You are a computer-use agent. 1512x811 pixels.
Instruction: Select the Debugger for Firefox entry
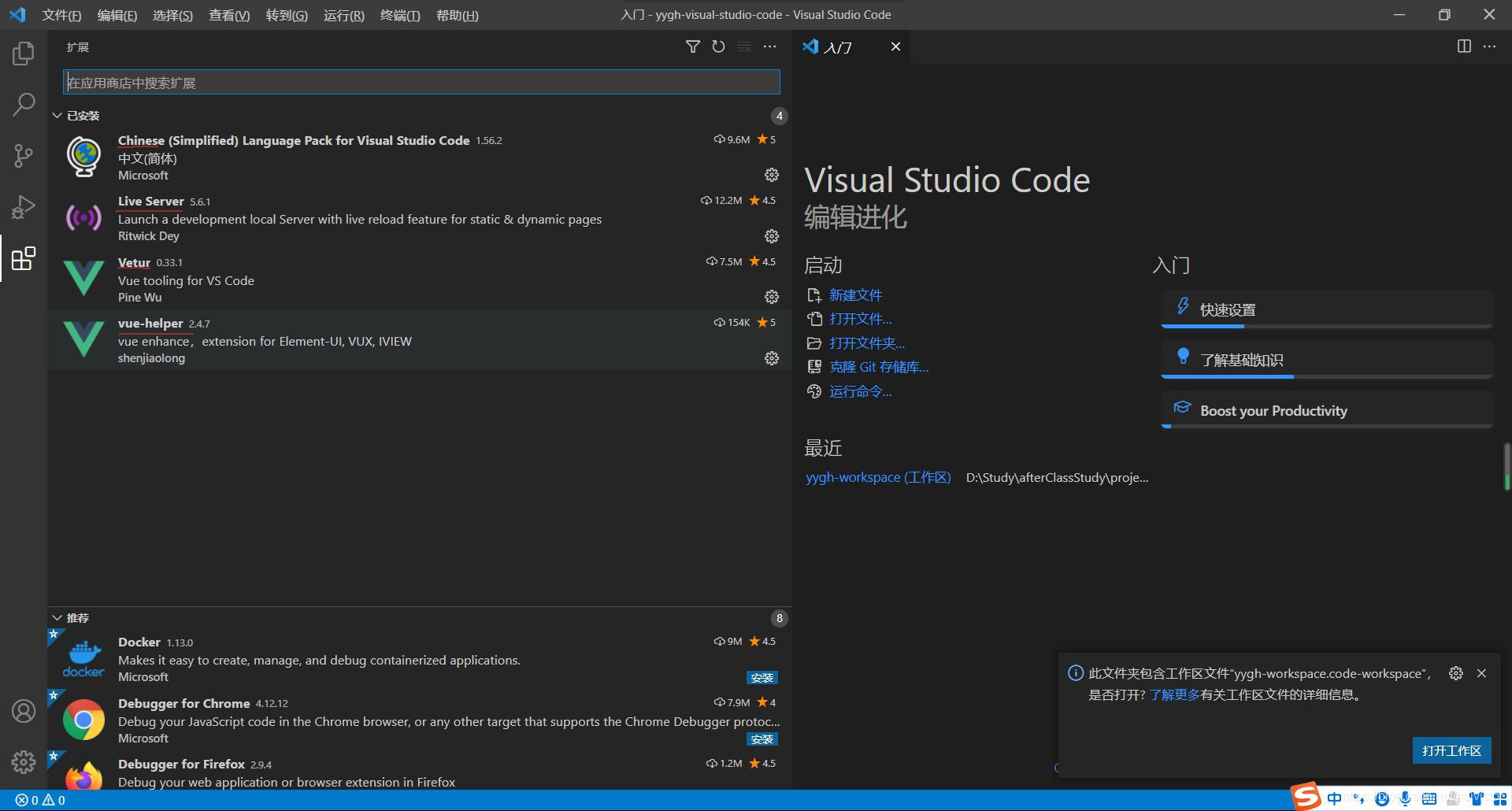pos(419,772)
